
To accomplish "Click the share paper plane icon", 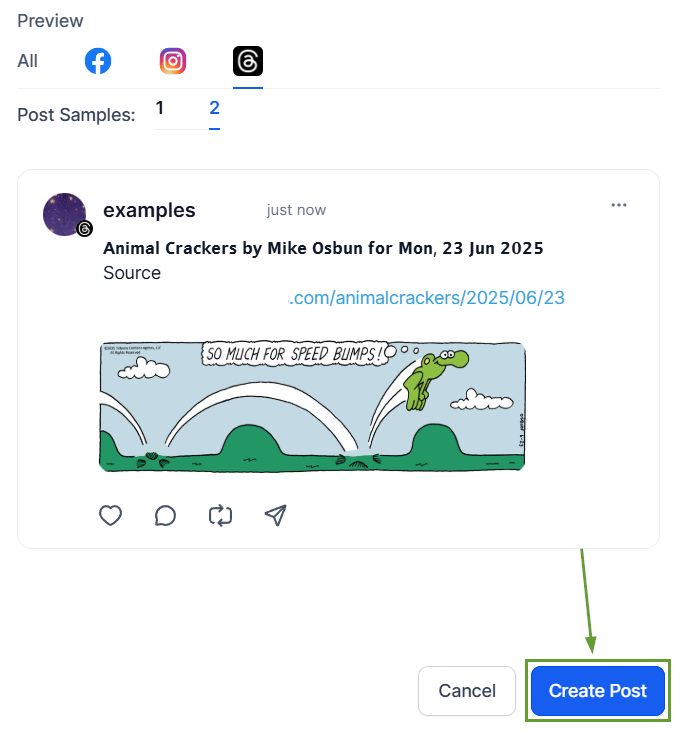I will click(275, 515).
